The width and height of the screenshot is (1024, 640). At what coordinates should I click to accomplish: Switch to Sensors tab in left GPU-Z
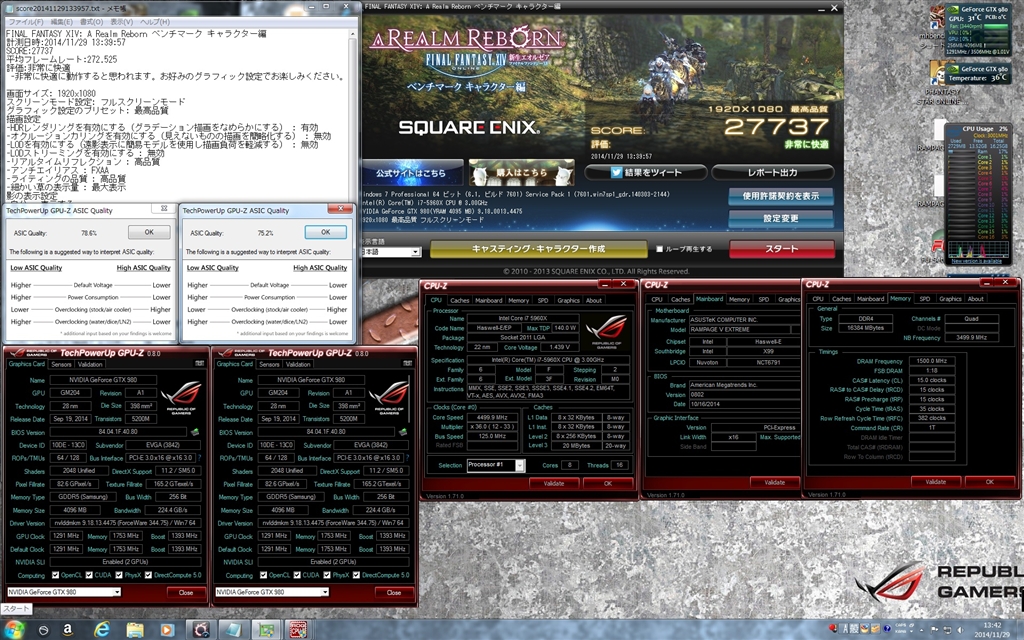click(x=61, y=364)
